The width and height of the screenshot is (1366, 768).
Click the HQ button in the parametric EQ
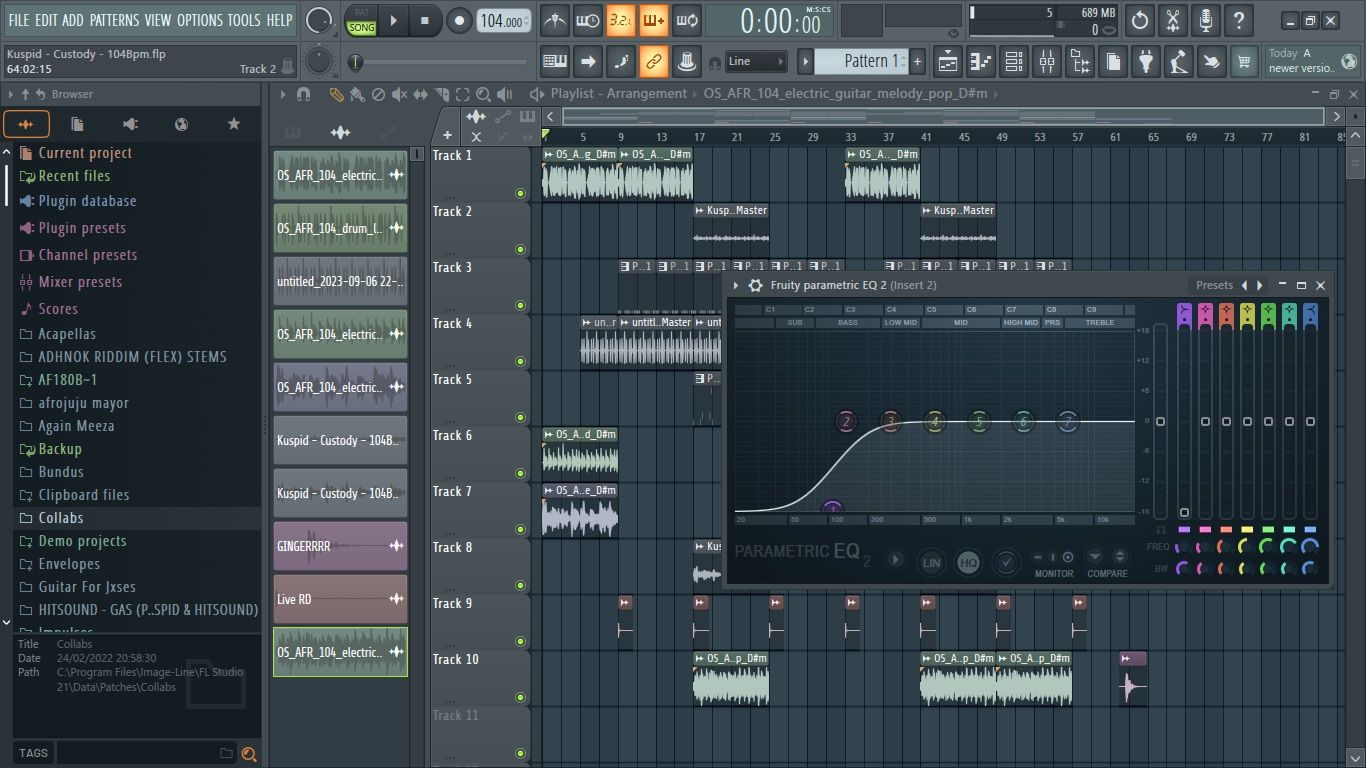click(x=968, y=562)
